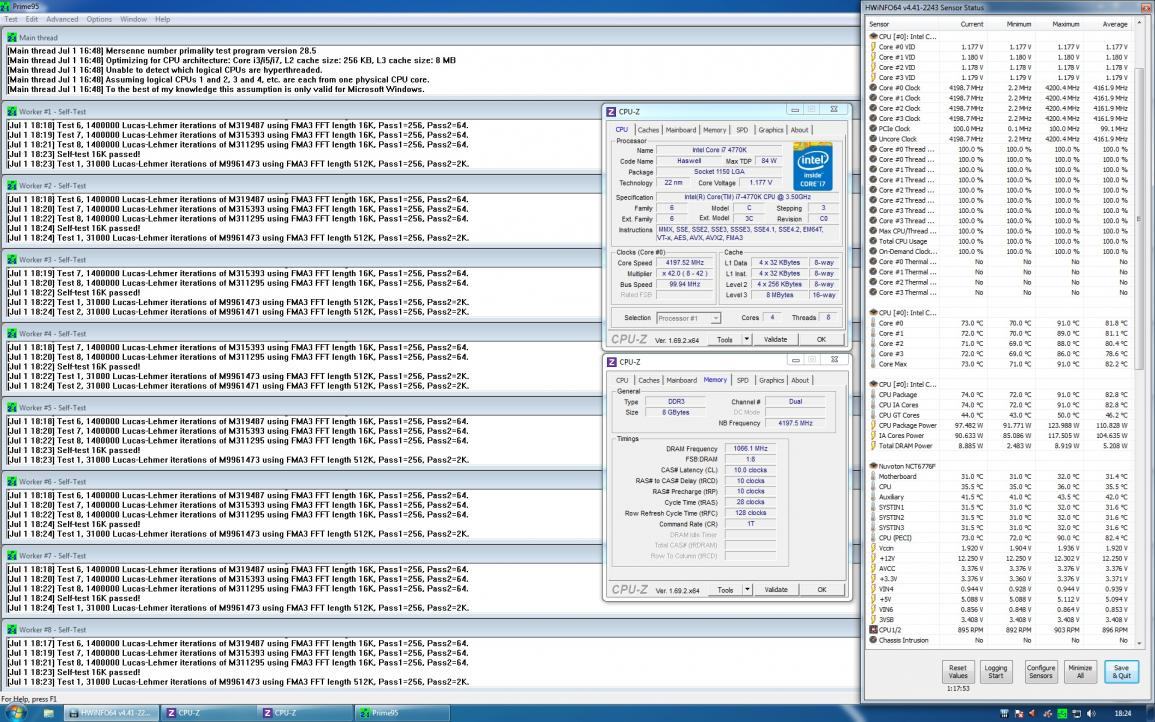Click Validate in the top CPU-Z window
1155x722 pixels.
[x=775, y=339]
